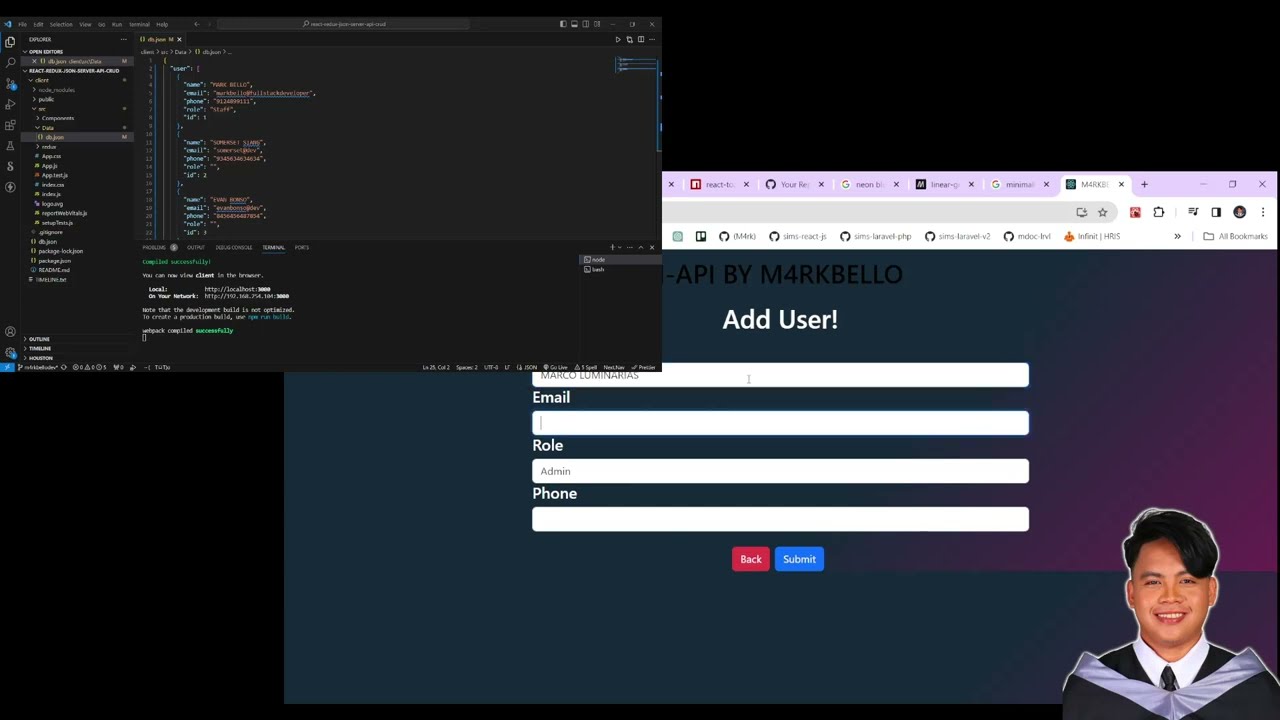Open sims-react-js bookmark
This screenshot has width=1280, height=720.
pyautogui.click(x=798, y=236)
